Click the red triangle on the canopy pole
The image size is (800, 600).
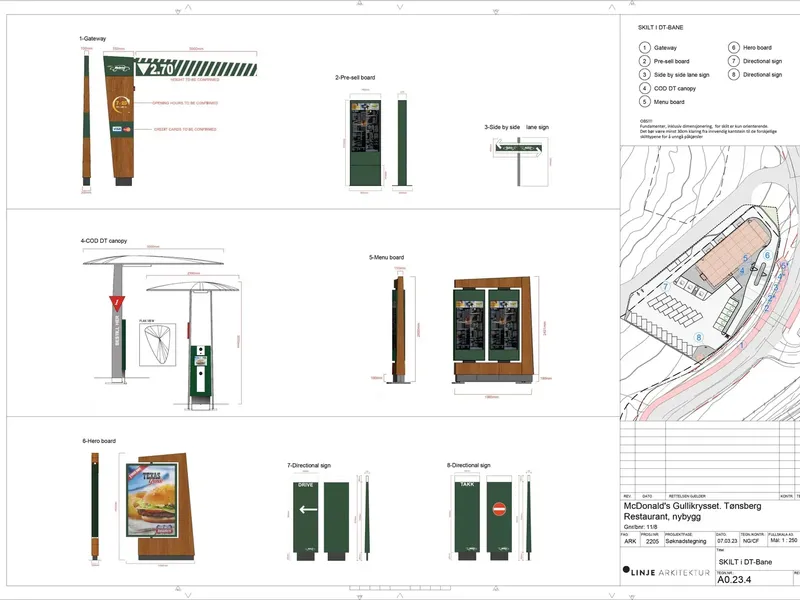117,303
